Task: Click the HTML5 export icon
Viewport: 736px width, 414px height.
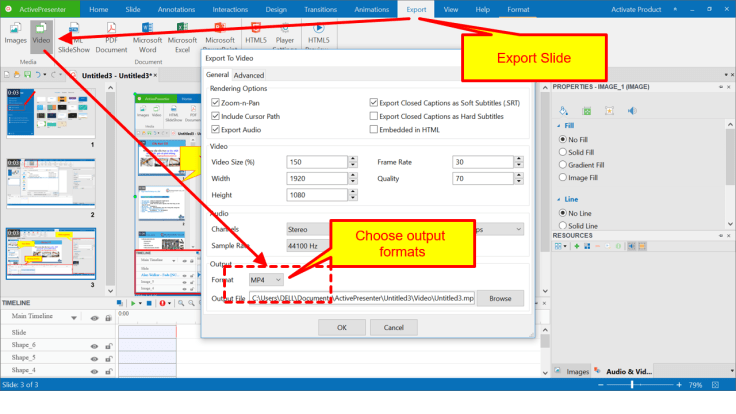Action: pos(256,28)
